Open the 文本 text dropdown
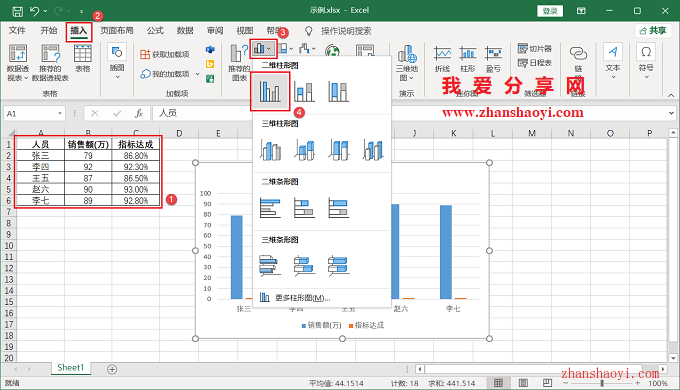The width and height of the screenshot is (680, 390). pyautogui.click(x=613, y=61)
